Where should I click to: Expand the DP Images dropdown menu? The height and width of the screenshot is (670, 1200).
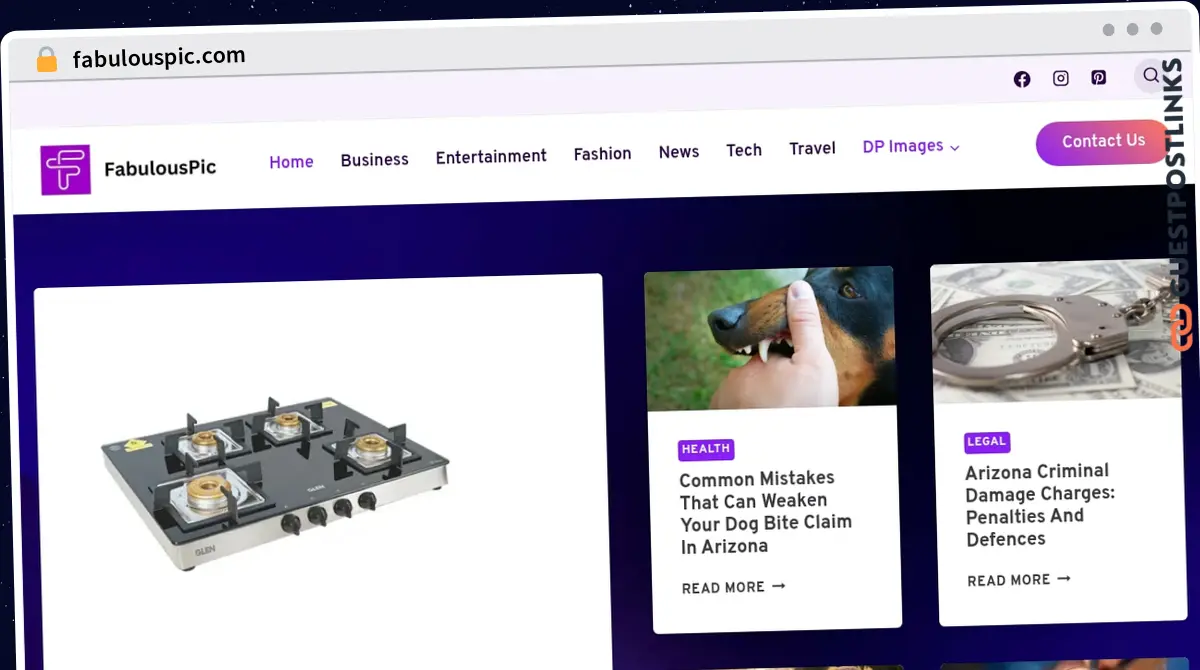coord(910,146)
